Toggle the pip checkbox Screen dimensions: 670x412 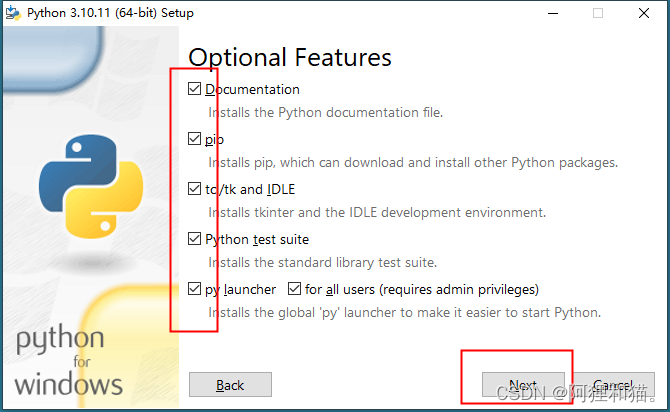click(x=194, y=139)
